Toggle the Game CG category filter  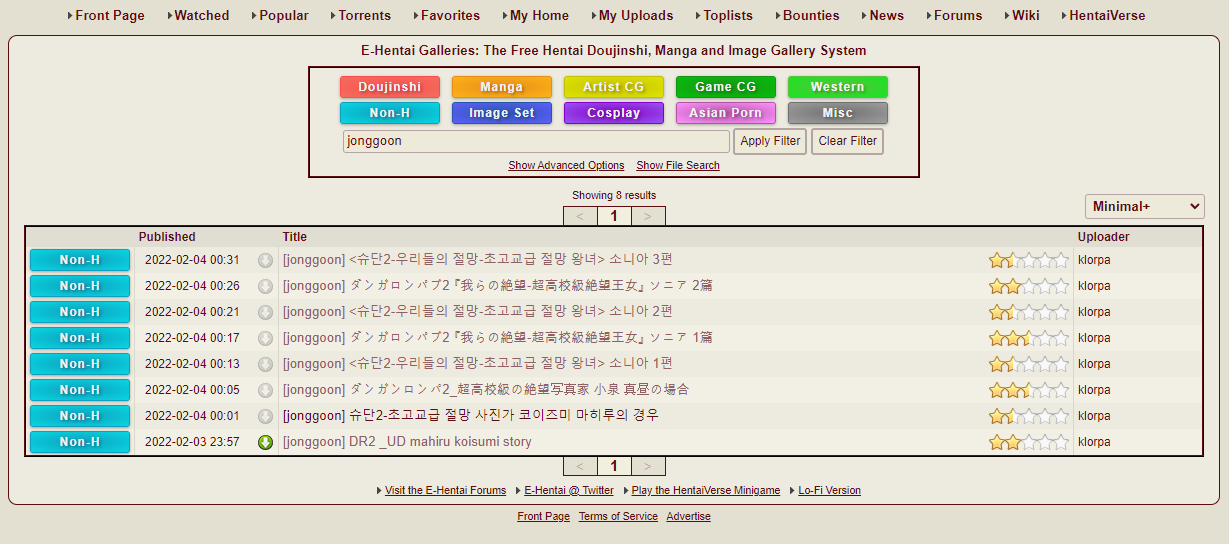[x=726, y=87]
